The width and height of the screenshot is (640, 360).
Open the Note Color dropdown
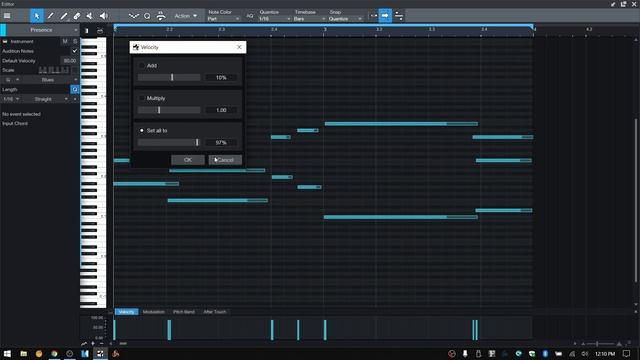tap(223, 19)
